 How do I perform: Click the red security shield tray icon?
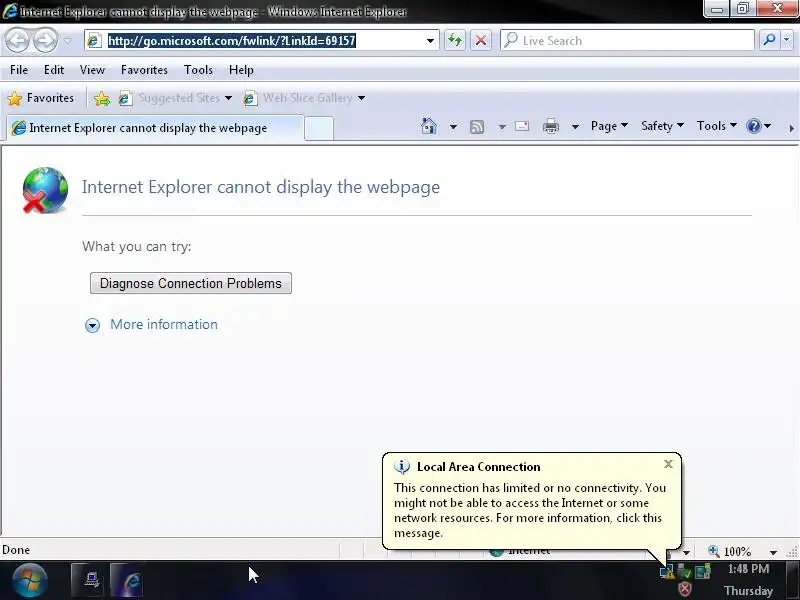pyautogui.click(x=685, y=589)
